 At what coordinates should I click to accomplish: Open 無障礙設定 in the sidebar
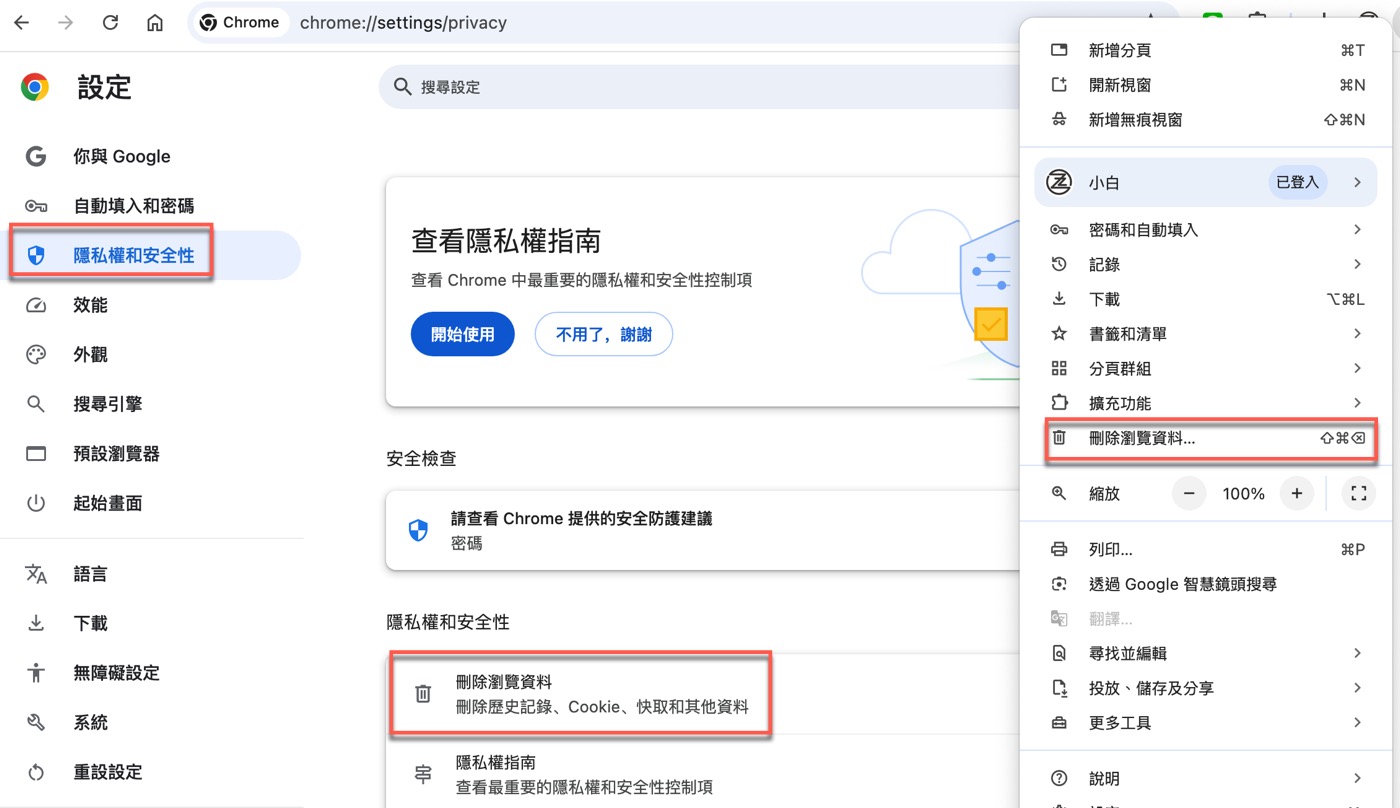point(150,673)
